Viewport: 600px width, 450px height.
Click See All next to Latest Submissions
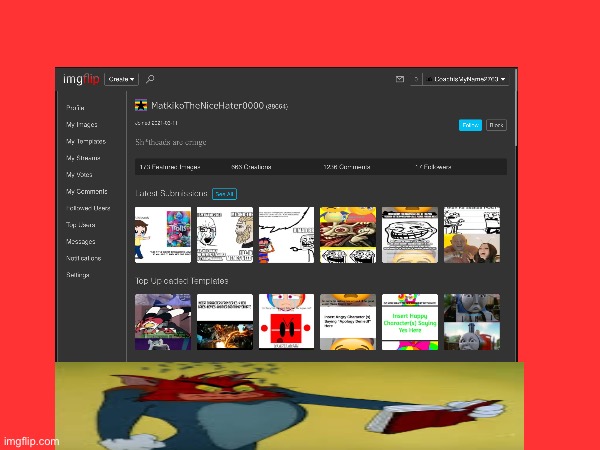point(225,194)
